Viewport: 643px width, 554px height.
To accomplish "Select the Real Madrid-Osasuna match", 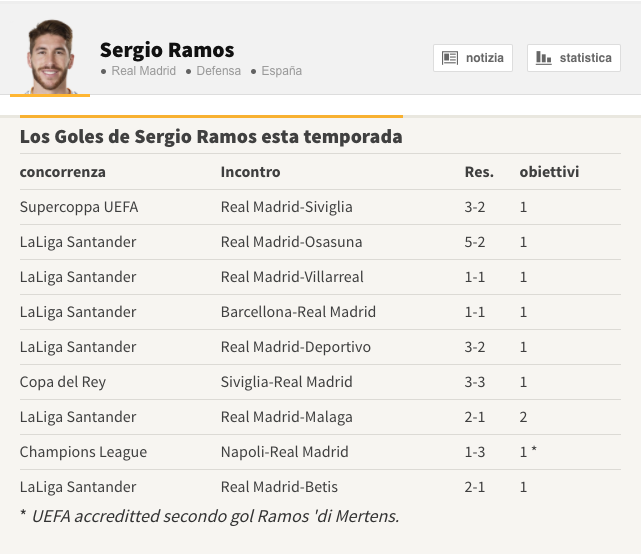I will click(x=291, y=242).
